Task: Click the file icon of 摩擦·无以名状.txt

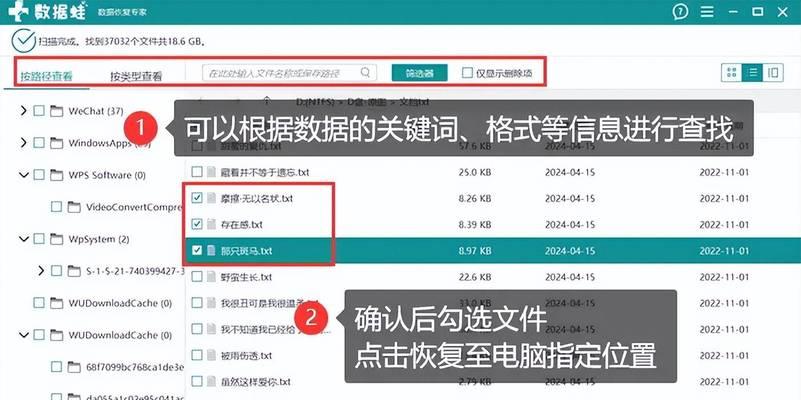Action: point(211,198)
